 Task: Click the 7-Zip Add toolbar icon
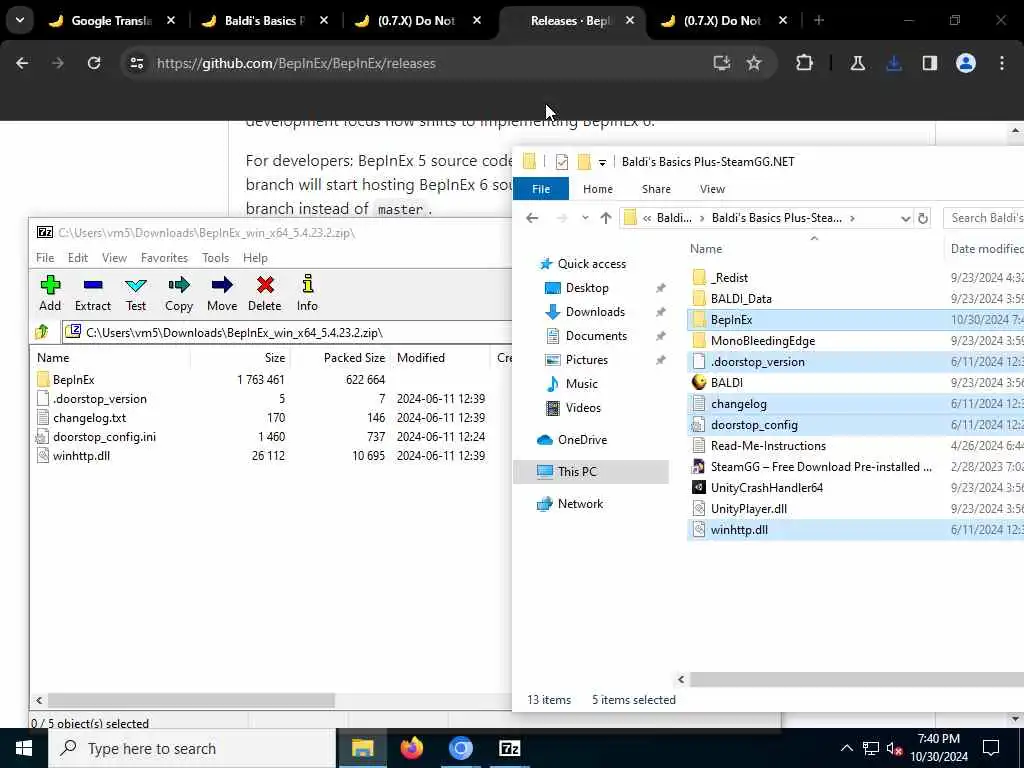pos(50,293)
